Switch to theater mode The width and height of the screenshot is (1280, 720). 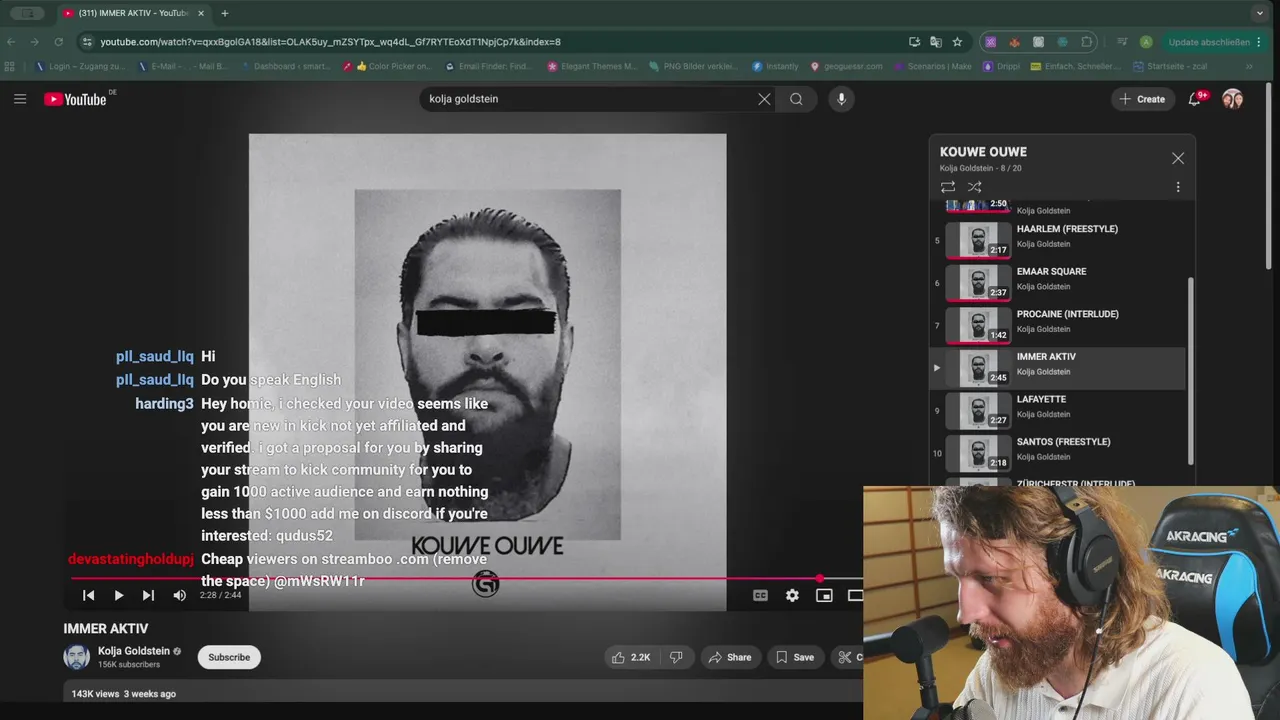[x=855, y=595]
